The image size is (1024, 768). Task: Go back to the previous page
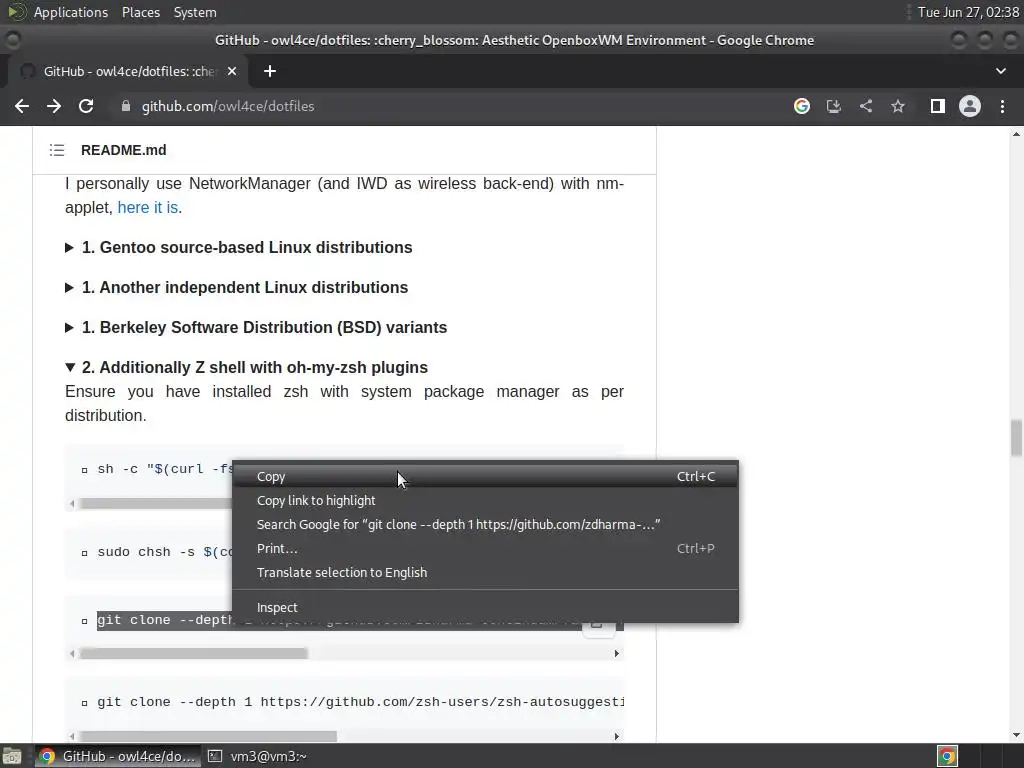[x=22, y=106]
